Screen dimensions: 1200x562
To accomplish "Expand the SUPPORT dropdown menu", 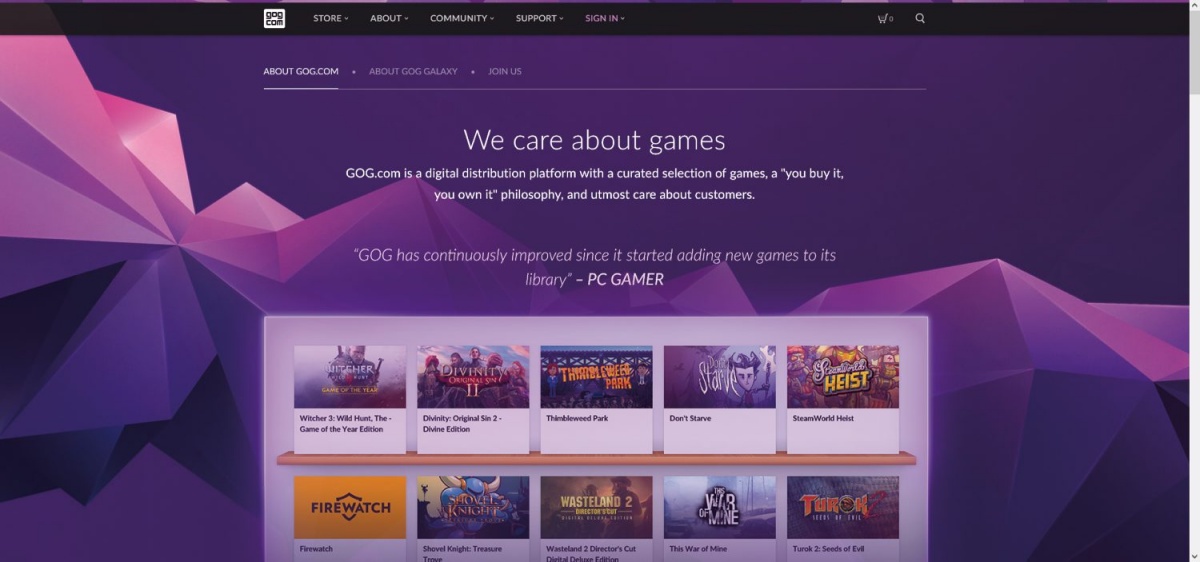I will click(x=540, y=18).
